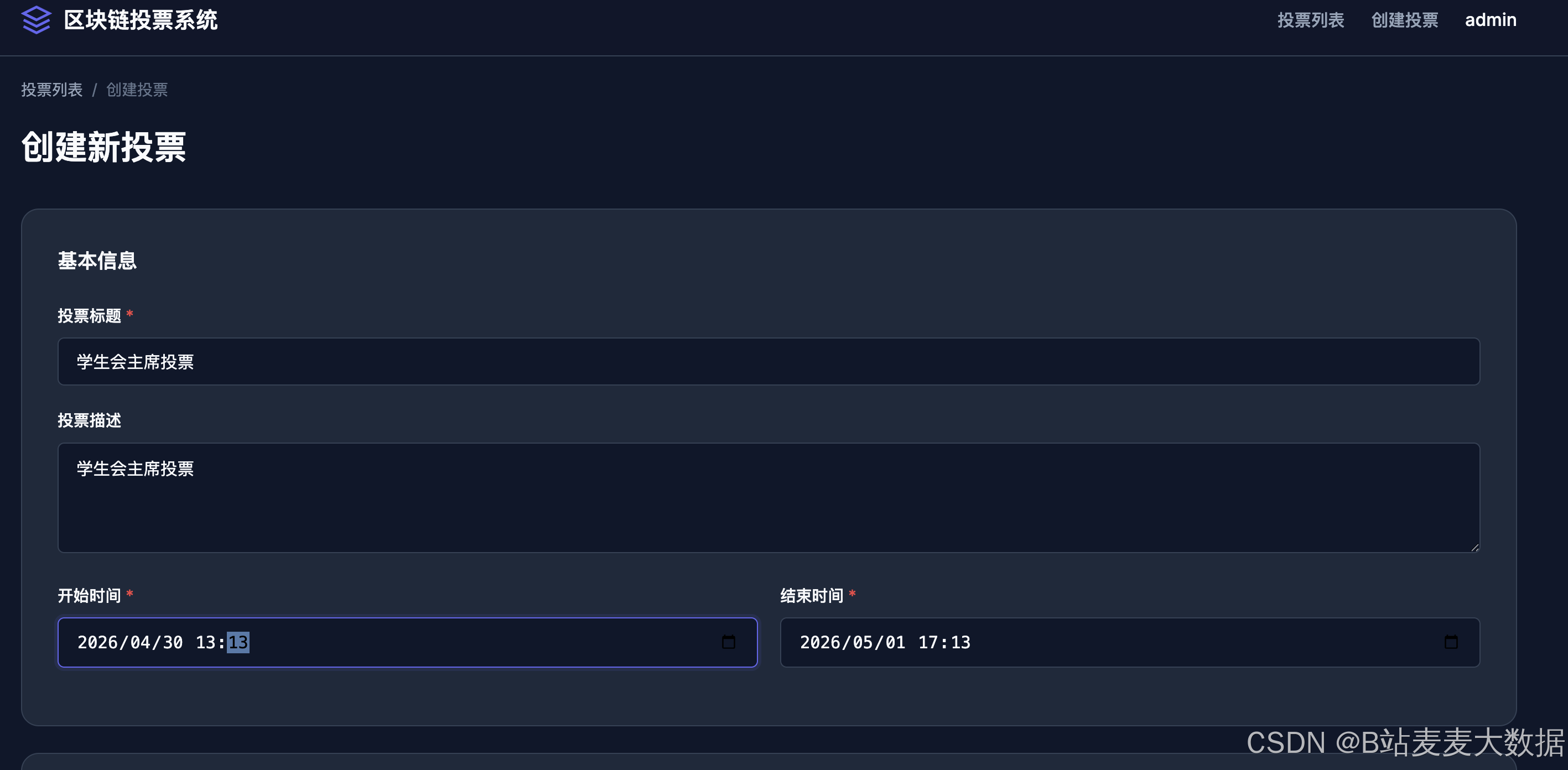Open the end time calendar picker icon
Screen dimensions: 1568x770
point(1451,642)
